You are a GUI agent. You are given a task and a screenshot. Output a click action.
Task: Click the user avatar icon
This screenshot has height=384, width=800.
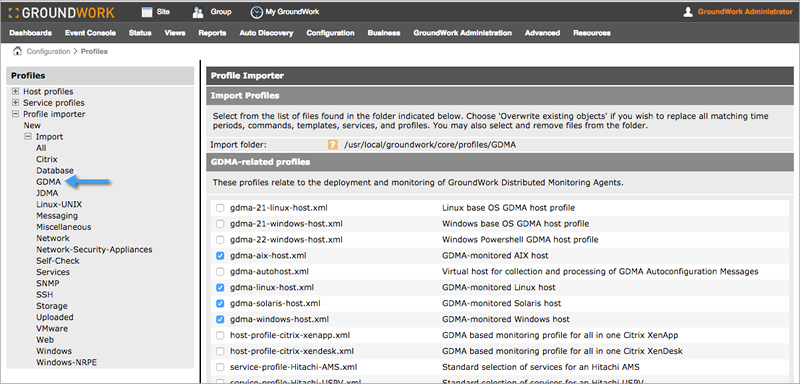click(x=688, y=12)
